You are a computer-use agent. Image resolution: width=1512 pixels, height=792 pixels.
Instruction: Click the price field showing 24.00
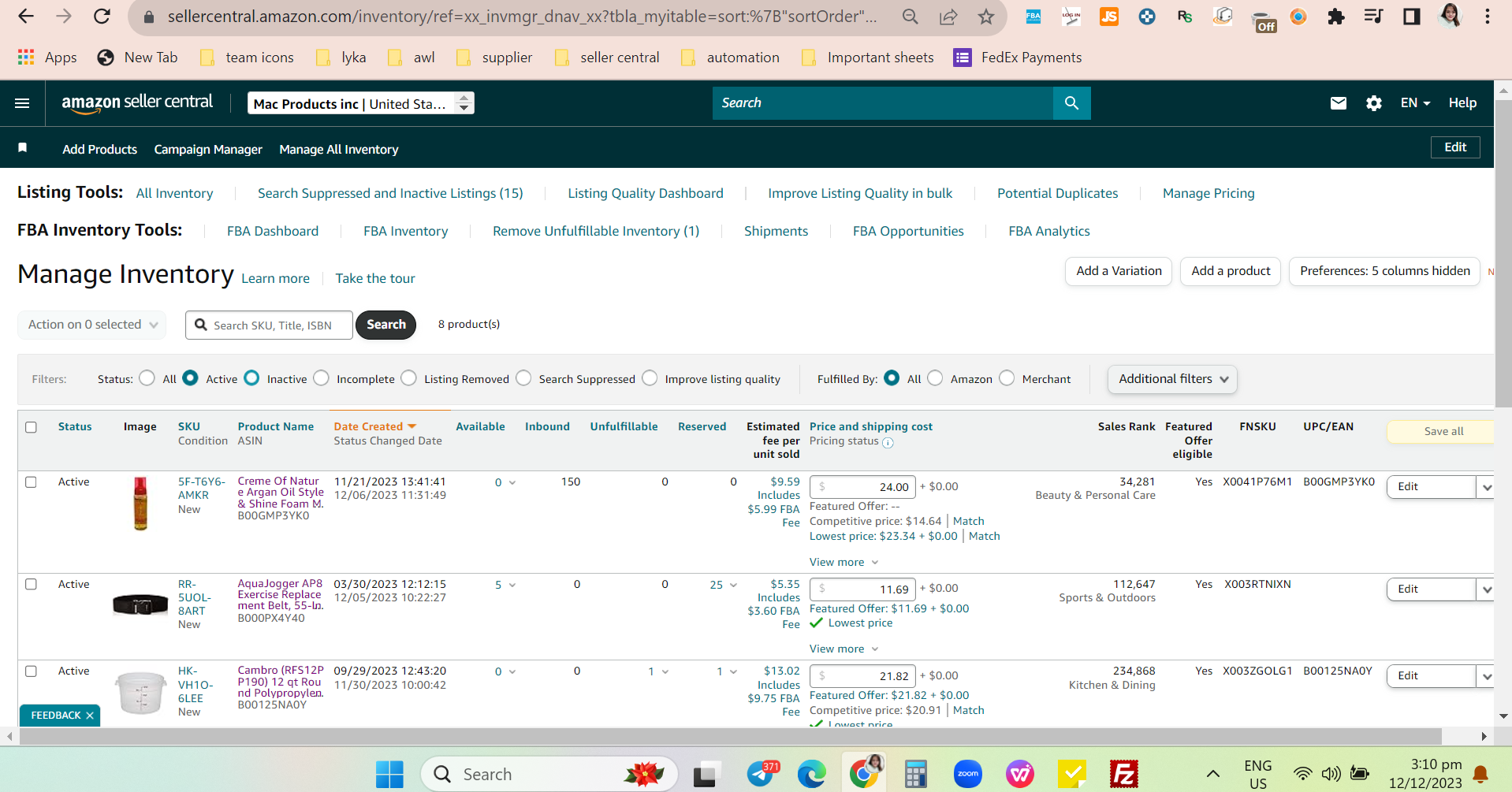coord(863,487)
